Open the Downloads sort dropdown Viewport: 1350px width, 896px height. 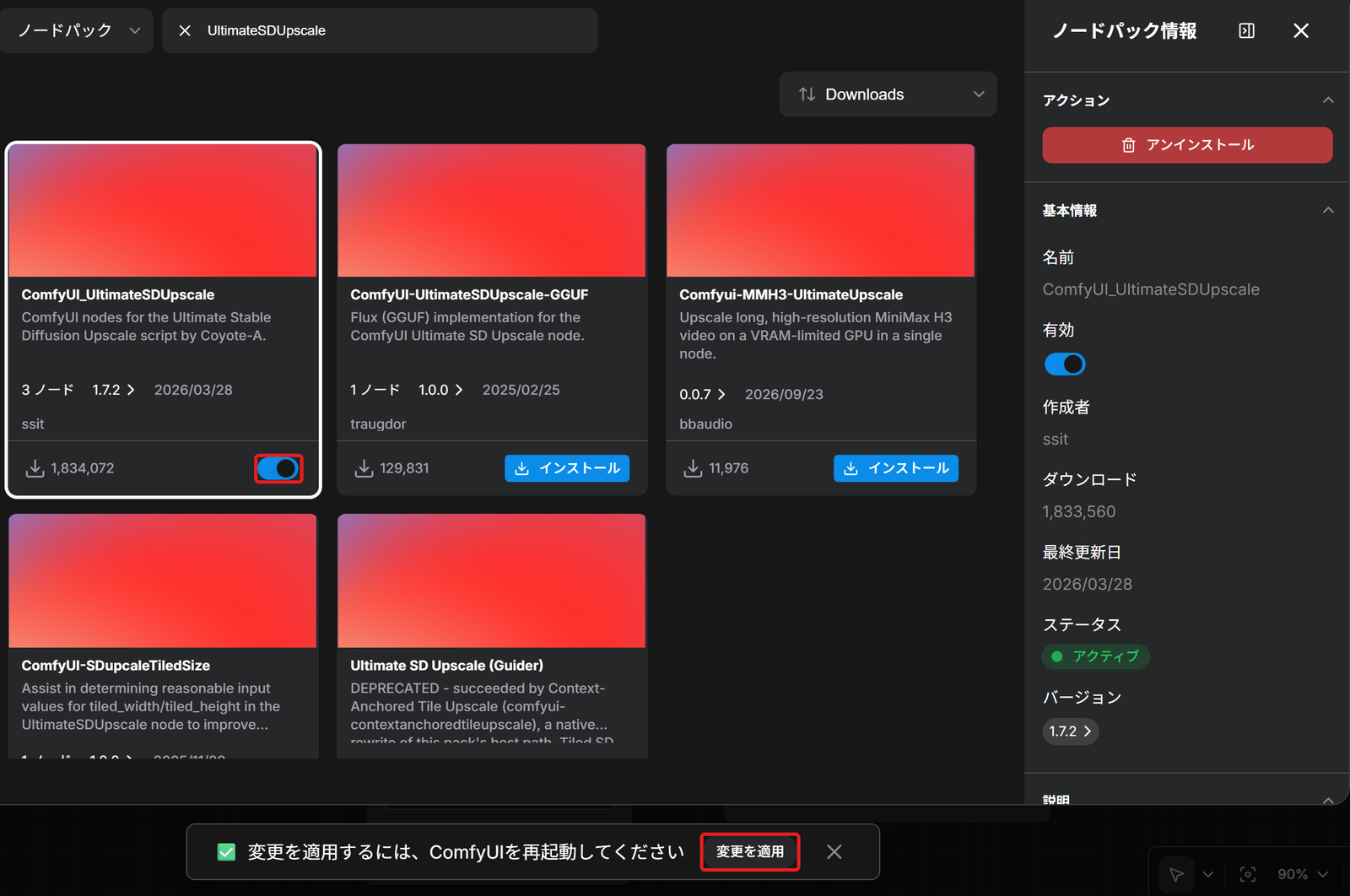888,94
